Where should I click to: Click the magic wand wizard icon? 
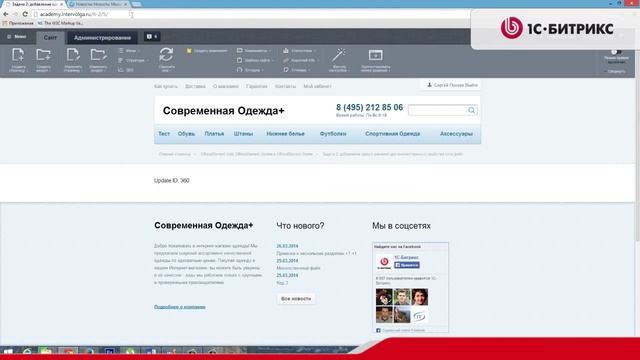pyautogui.click(x=339, y=55)
